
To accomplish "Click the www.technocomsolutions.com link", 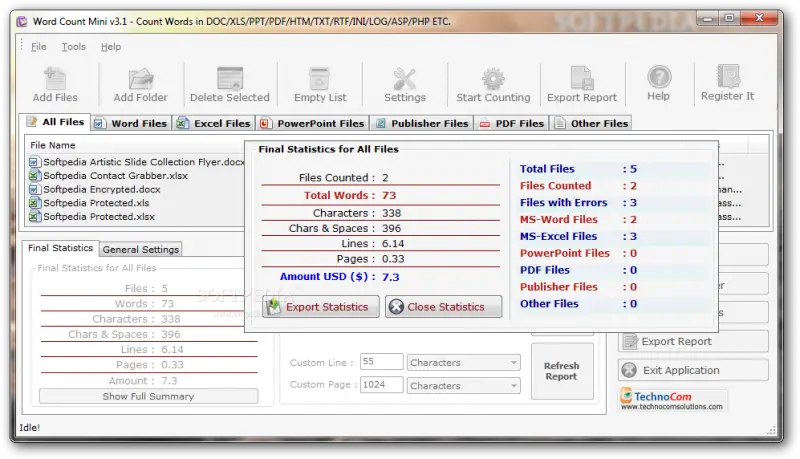I will (671, 407).
